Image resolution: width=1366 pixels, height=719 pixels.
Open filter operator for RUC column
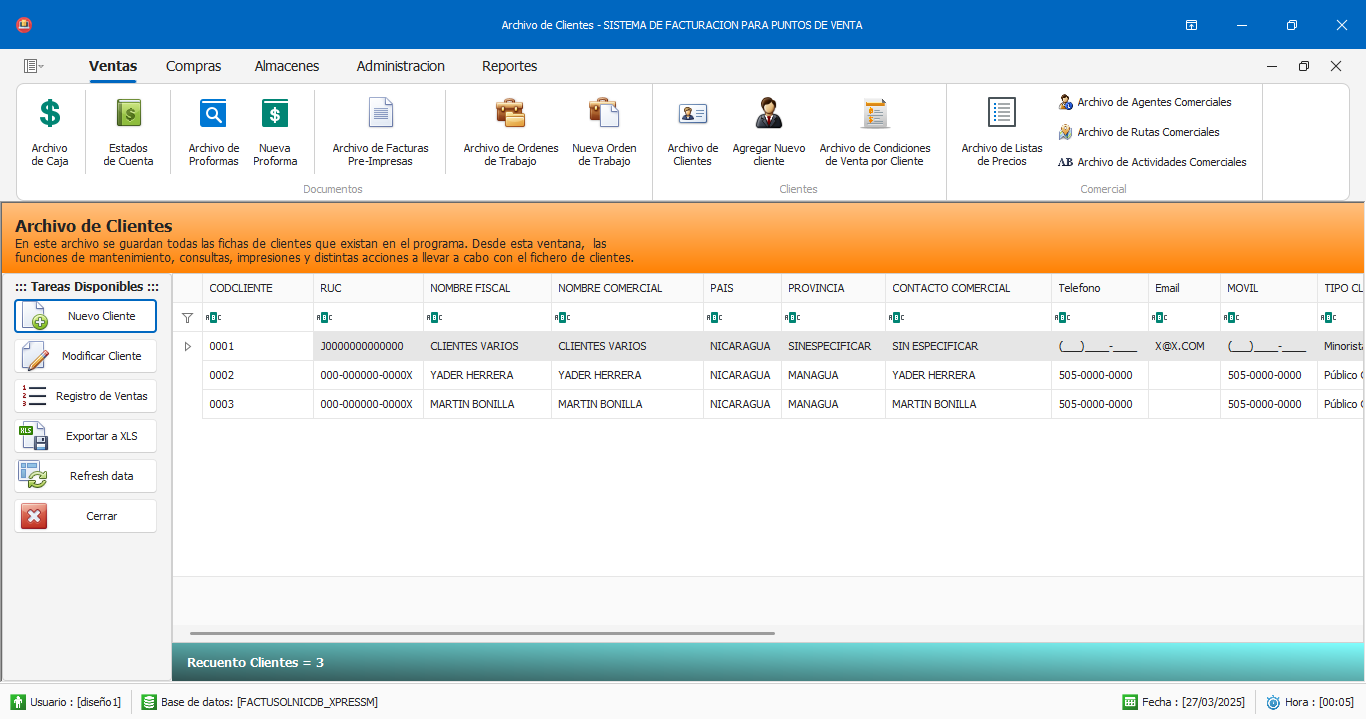click(324, 318)
